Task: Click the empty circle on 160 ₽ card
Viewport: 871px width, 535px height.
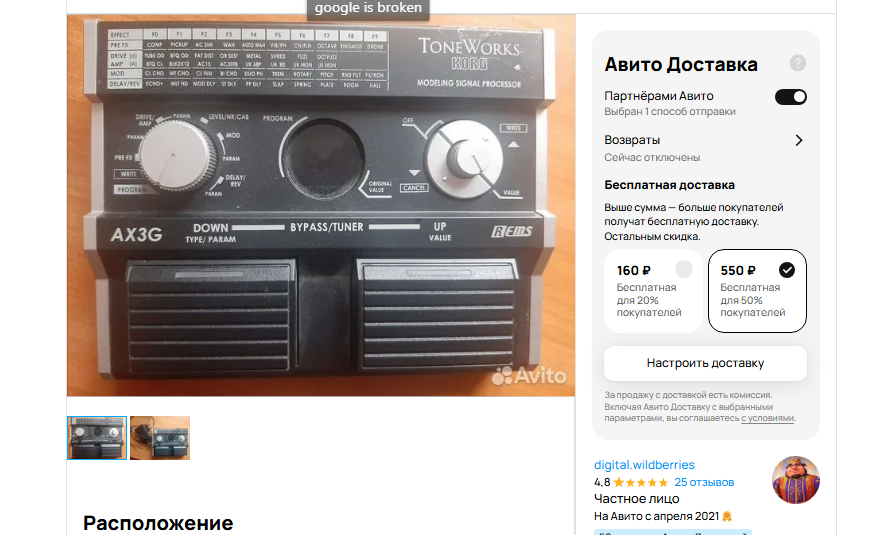Action: 684,269
